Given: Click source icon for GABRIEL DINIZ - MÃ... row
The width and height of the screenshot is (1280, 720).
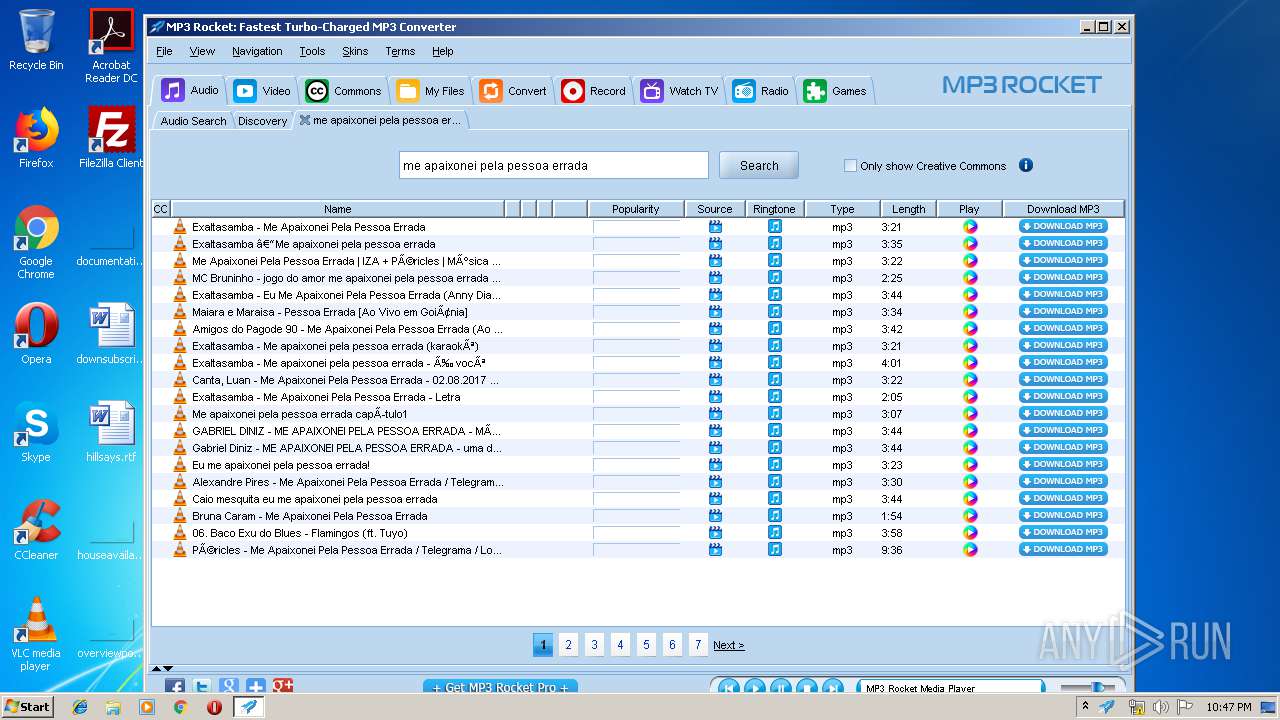Looking at the screenshot, I should pyautogui.click(x=715, y=431).
